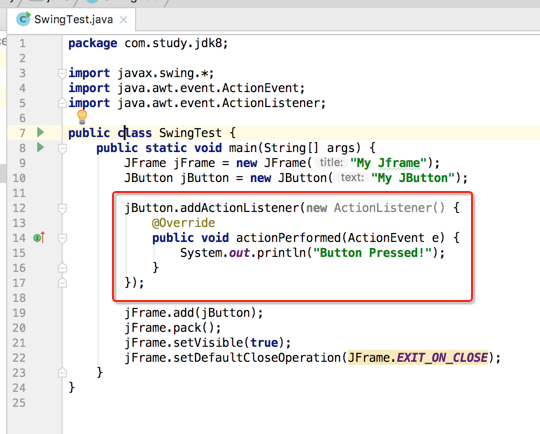The image size is (540, 434).
Task: Click the "My Jframe" string literal
Action: [x=388, y=163]
